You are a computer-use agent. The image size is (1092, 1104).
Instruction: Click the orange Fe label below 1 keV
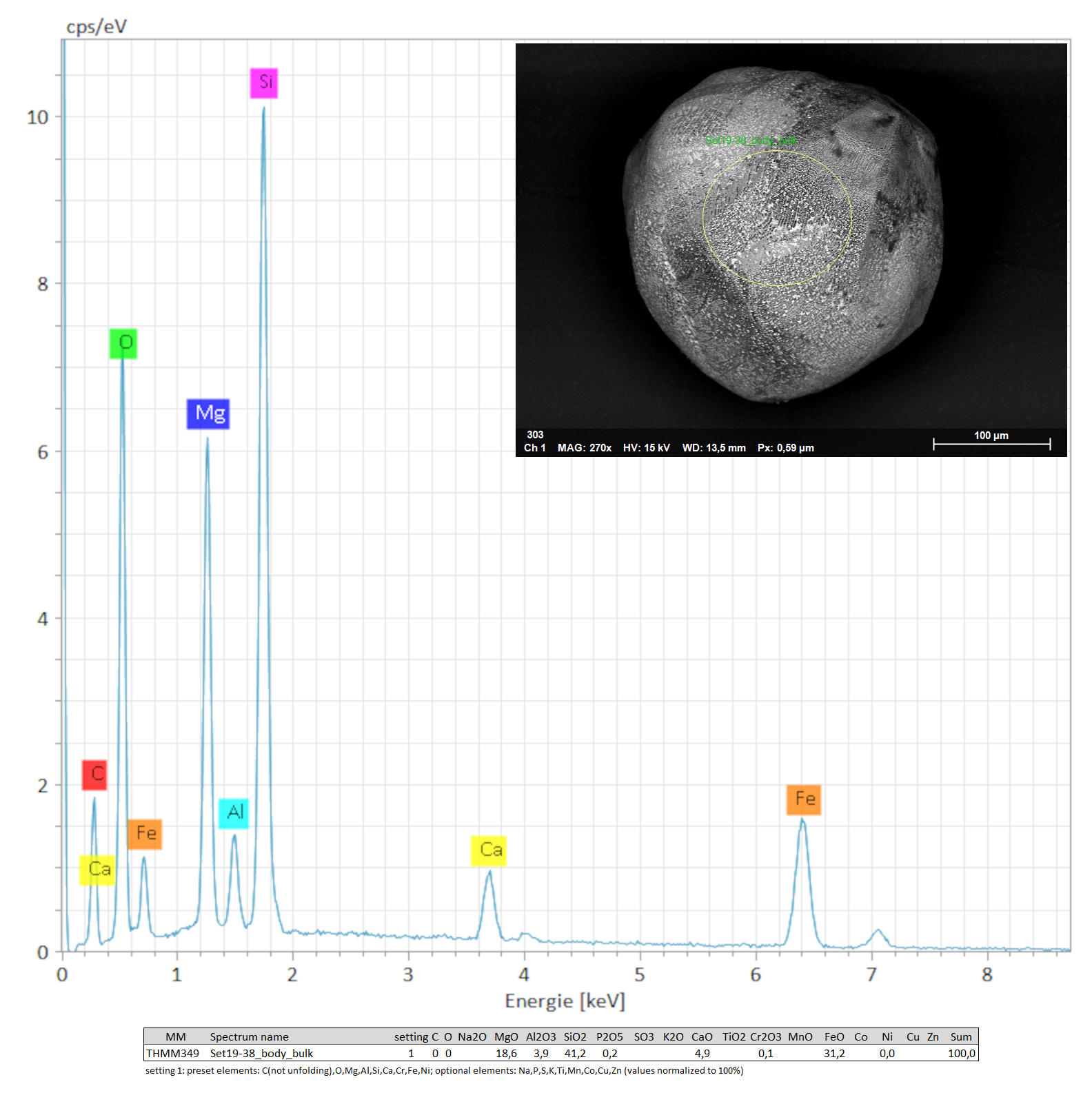(145, 834)
